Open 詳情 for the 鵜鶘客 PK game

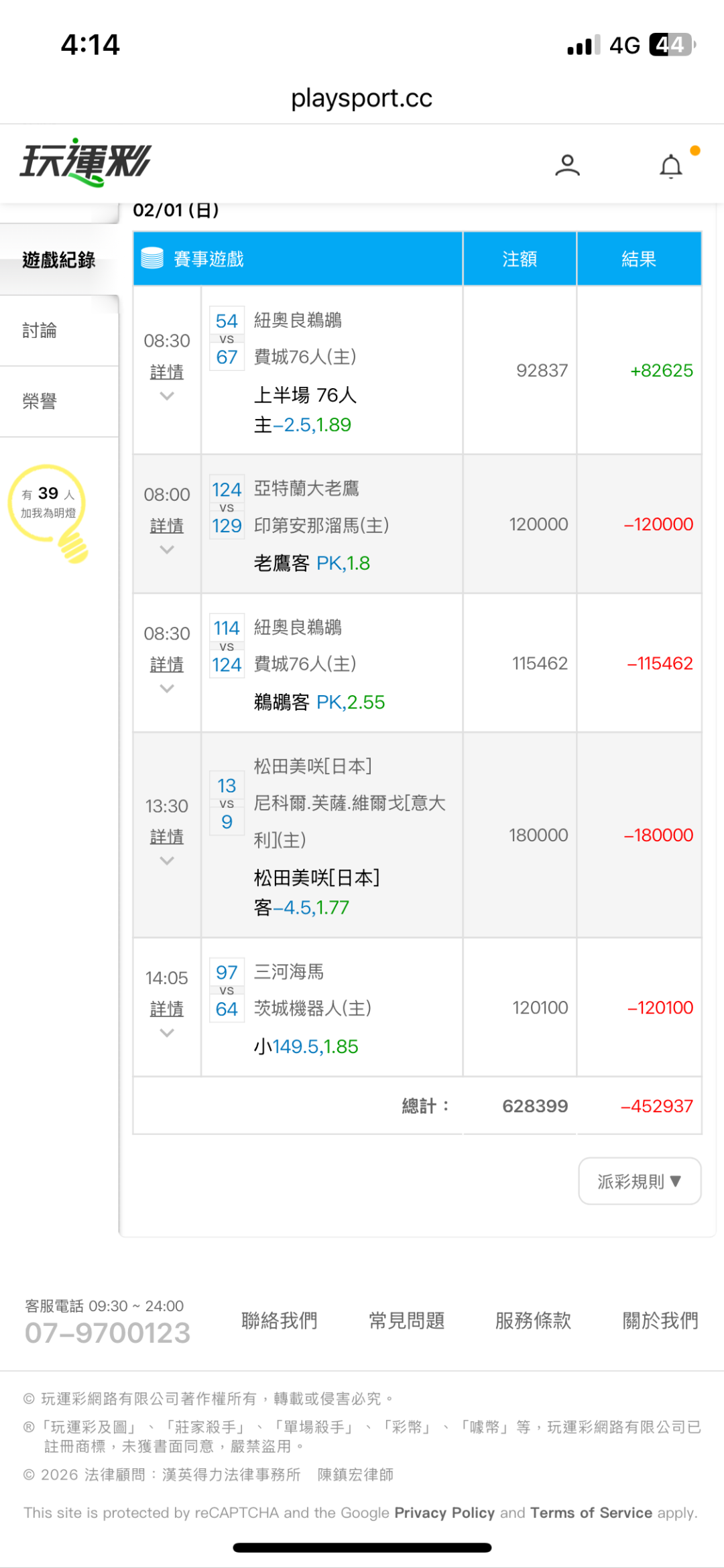point(167,664)
